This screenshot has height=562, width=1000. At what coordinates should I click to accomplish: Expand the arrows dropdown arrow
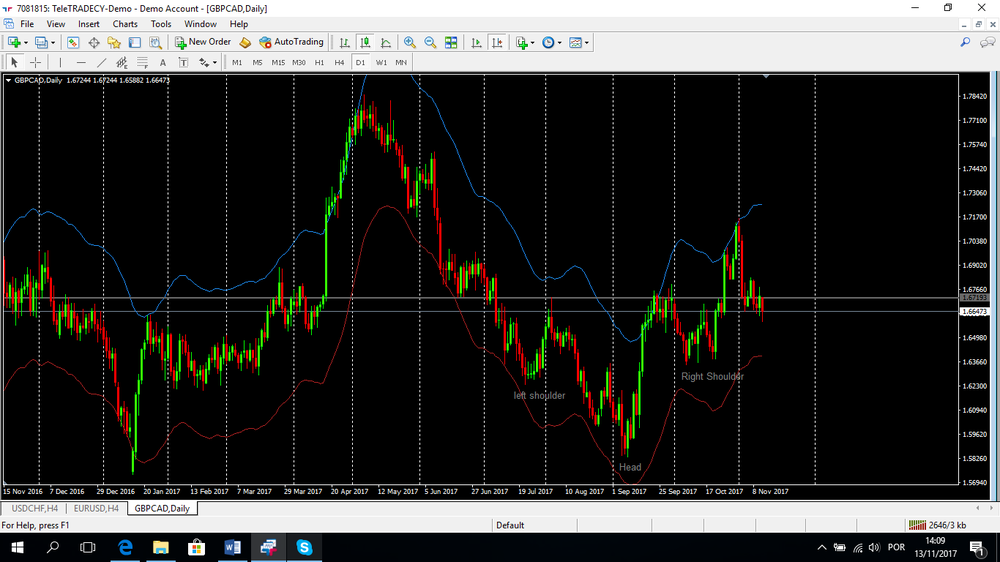tap(215, 63)
